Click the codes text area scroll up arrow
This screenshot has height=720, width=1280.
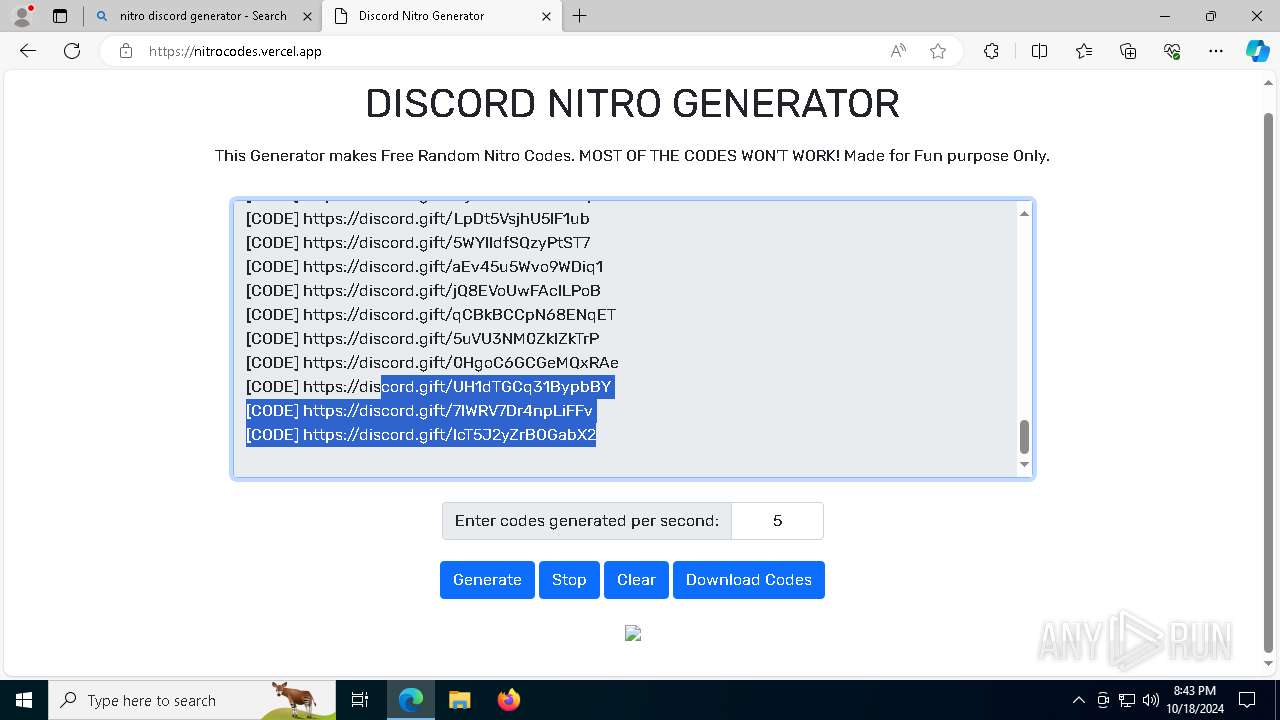coord(1024,213)
